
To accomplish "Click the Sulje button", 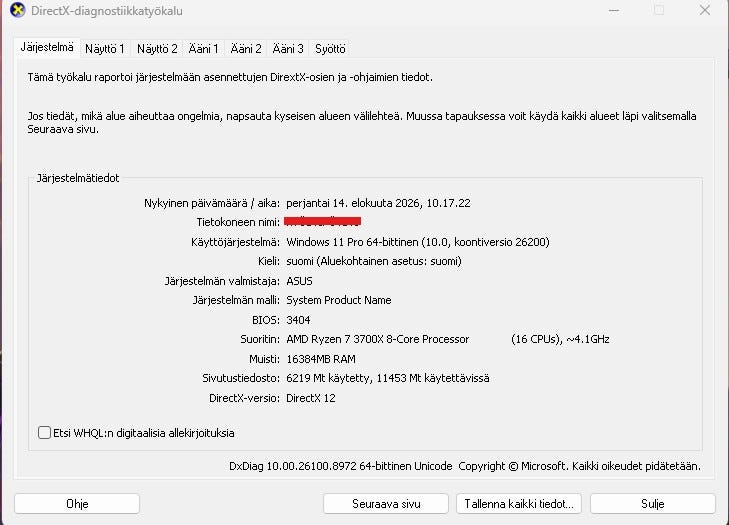I will 653,504.
